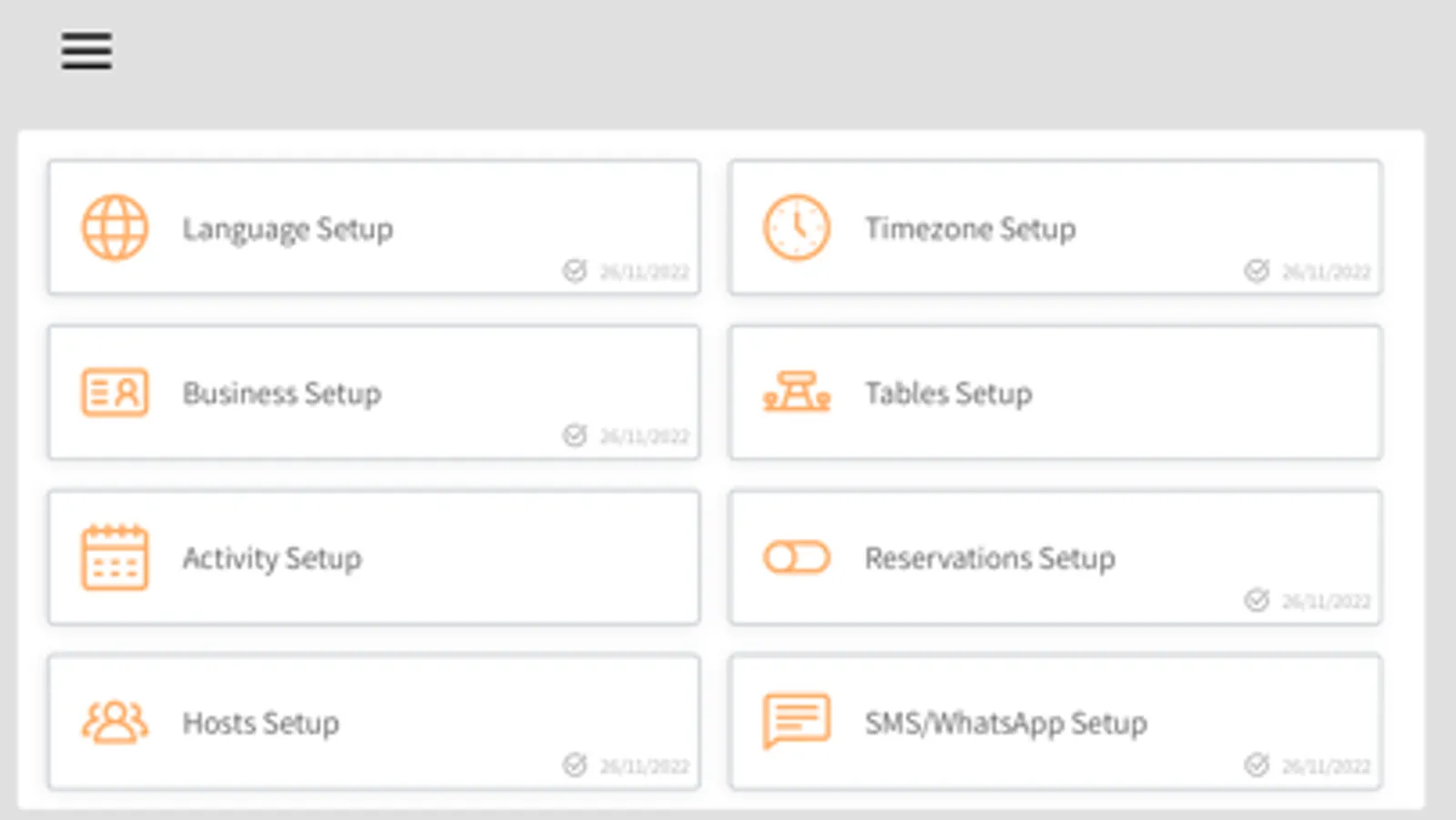
Task: Click the checkmark badge on Timezone Setup
Action: tap(1257, 271)
